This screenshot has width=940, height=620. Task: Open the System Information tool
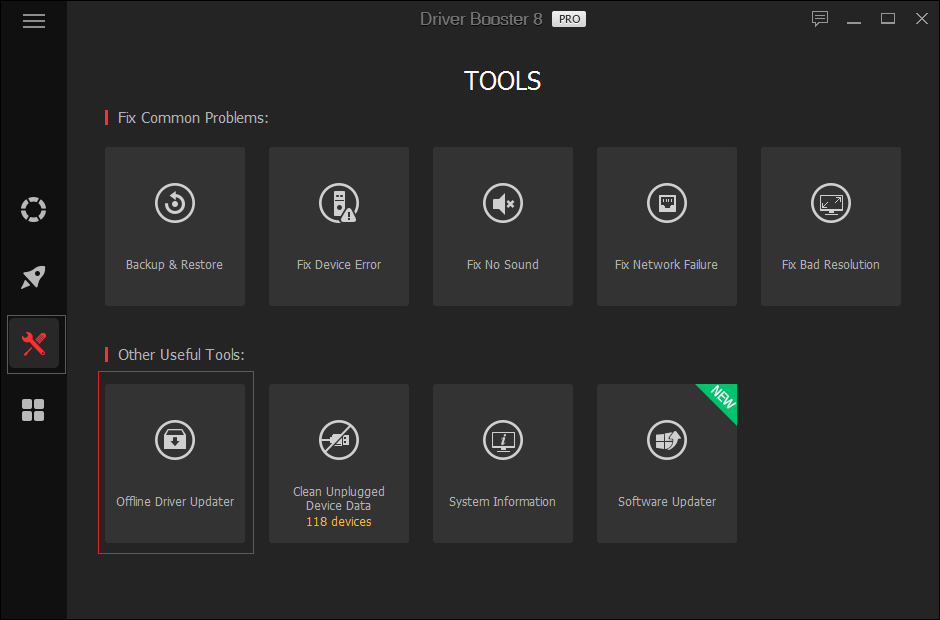click(502, 463)
